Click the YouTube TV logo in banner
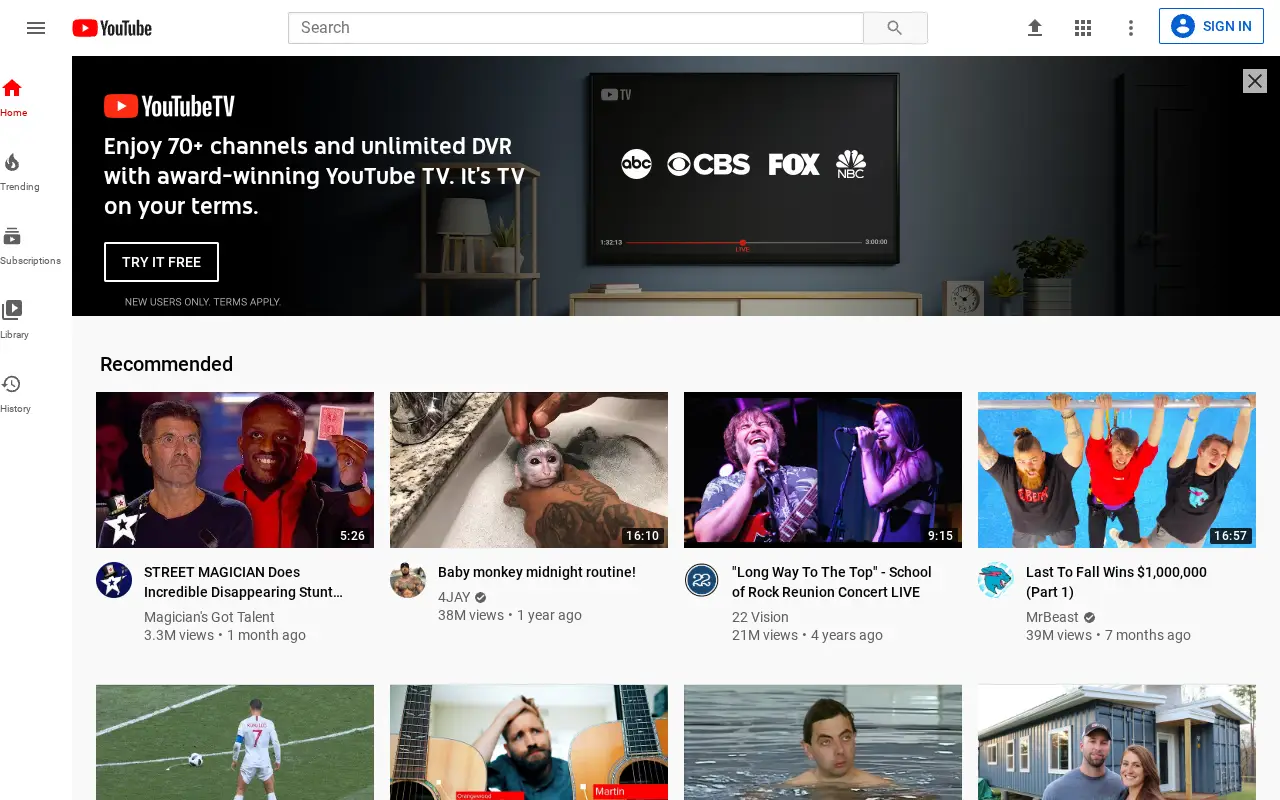 tap(169, 106)
